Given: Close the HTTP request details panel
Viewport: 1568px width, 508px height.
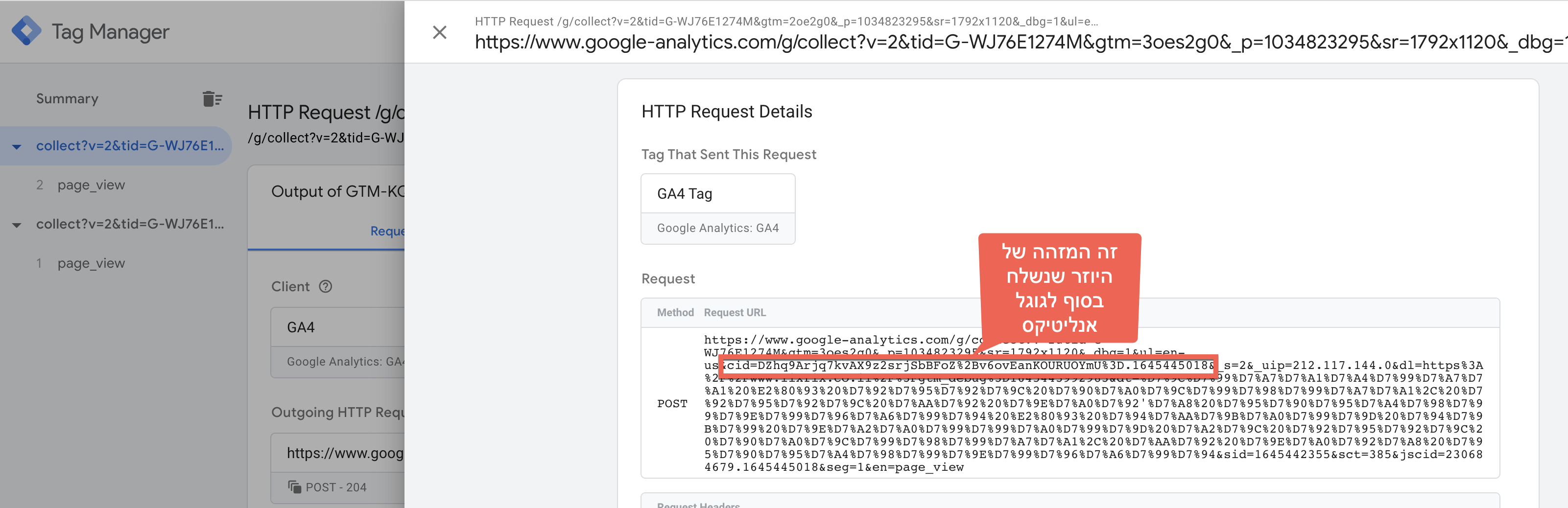Looking at the screenshot, I should pyautogui.click(x=439, y=32).
